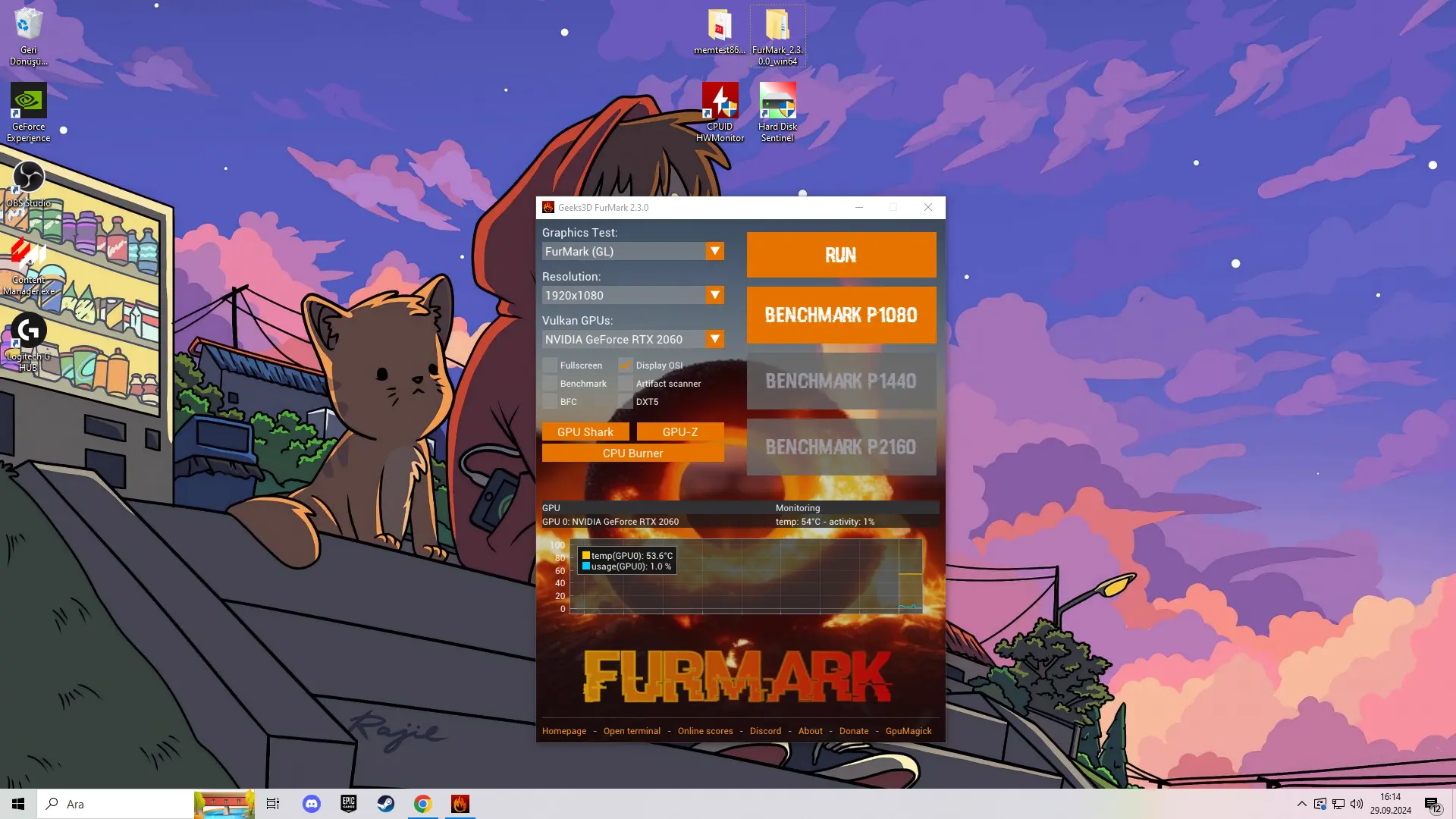
Task: Launch the CPU Burner tool
Action: click(633, 453)
